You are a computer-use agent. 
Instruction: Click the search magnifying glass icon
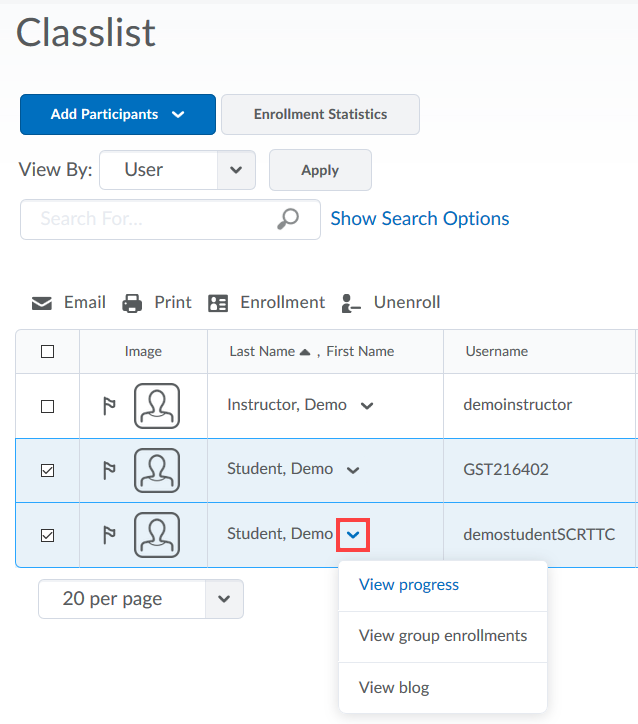click(x=288, y=219)
